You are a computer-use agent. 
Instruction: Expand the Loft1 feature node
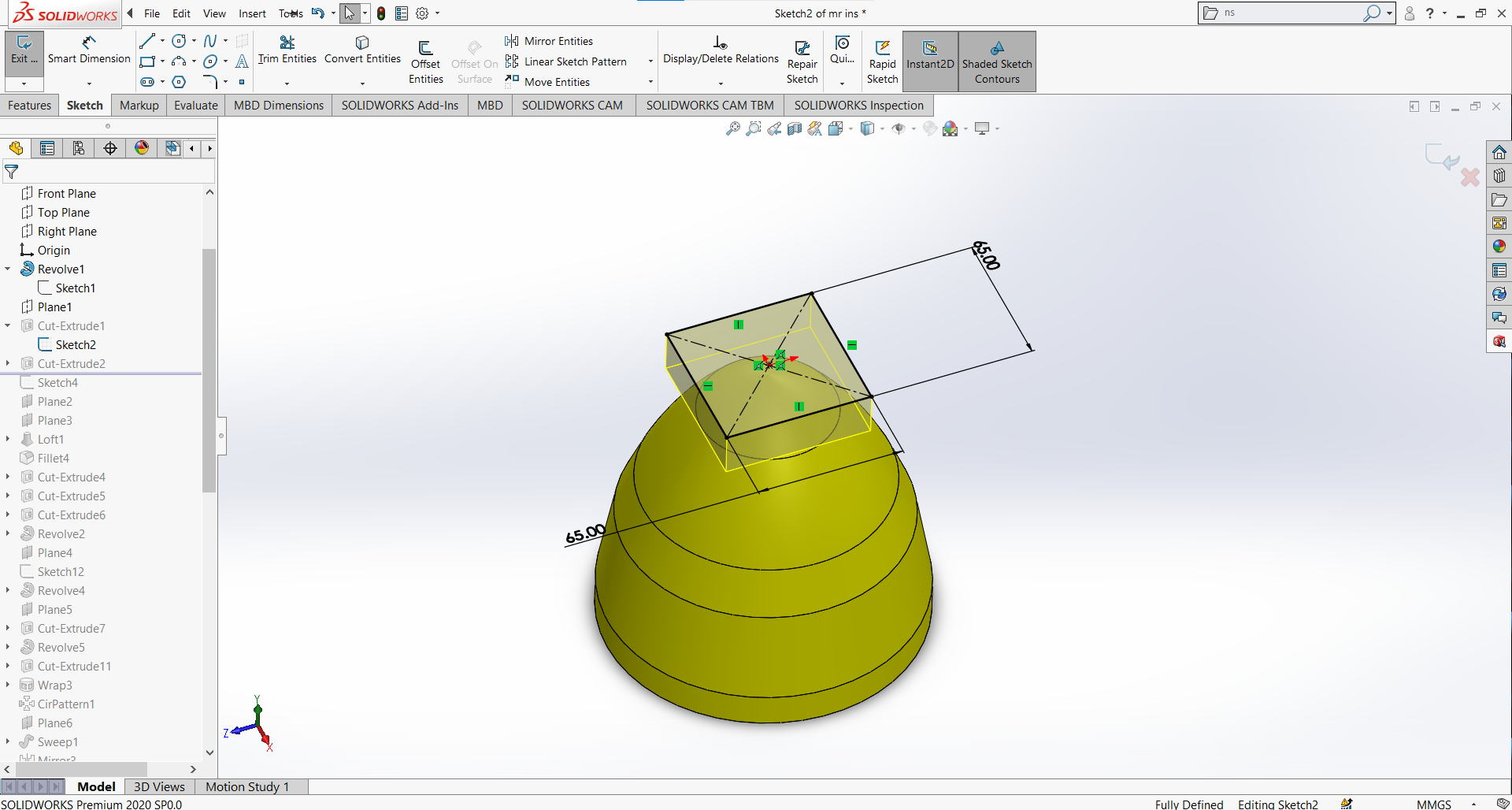pyautogui.click(x=8, y=440)
